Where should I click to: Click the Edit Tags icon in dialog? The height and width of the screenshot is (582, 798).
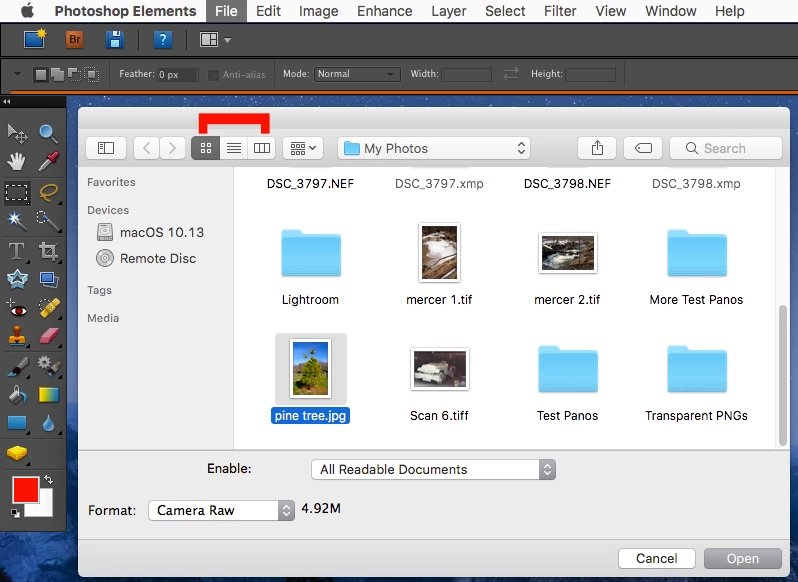tap(643, 148)
